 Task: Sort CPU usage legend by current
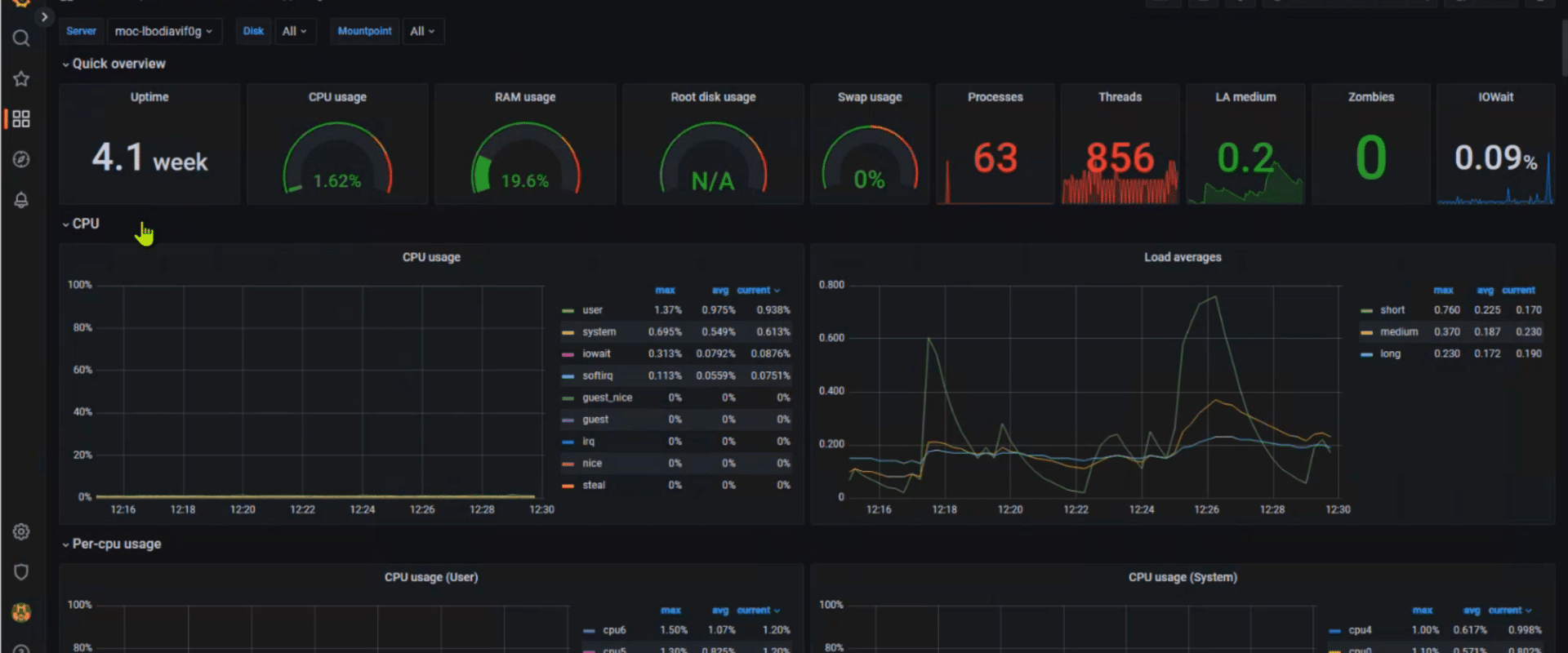pyautogui.click(x=758, y=290)
